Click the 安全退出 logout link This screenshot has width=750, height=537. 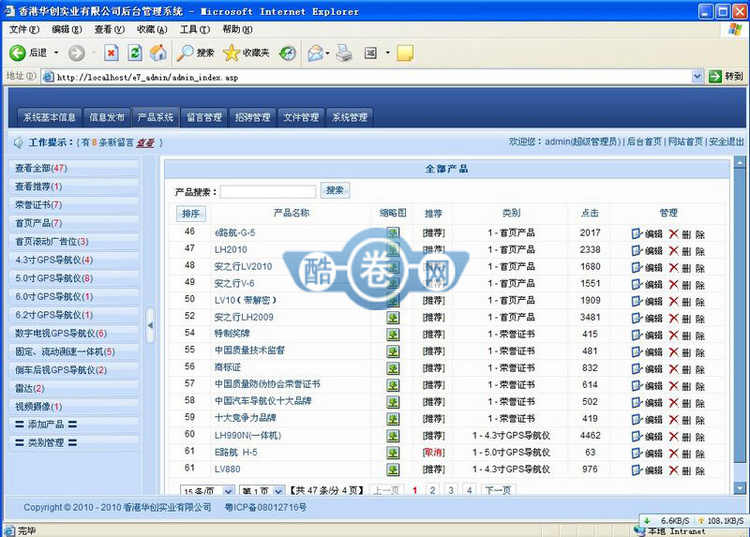(726, 142)
